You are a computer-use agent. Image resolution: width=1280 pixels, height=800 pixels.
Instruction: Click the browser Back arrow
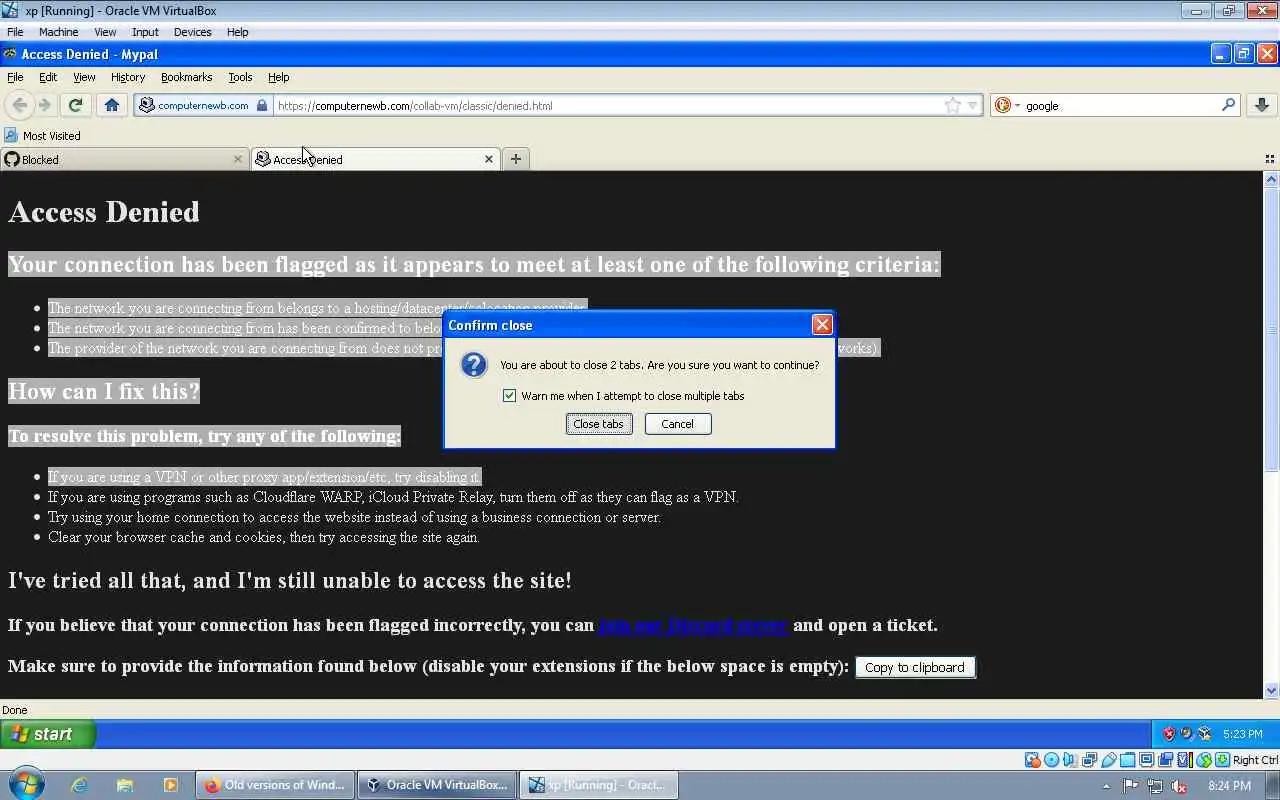click(x=20, y=105)
